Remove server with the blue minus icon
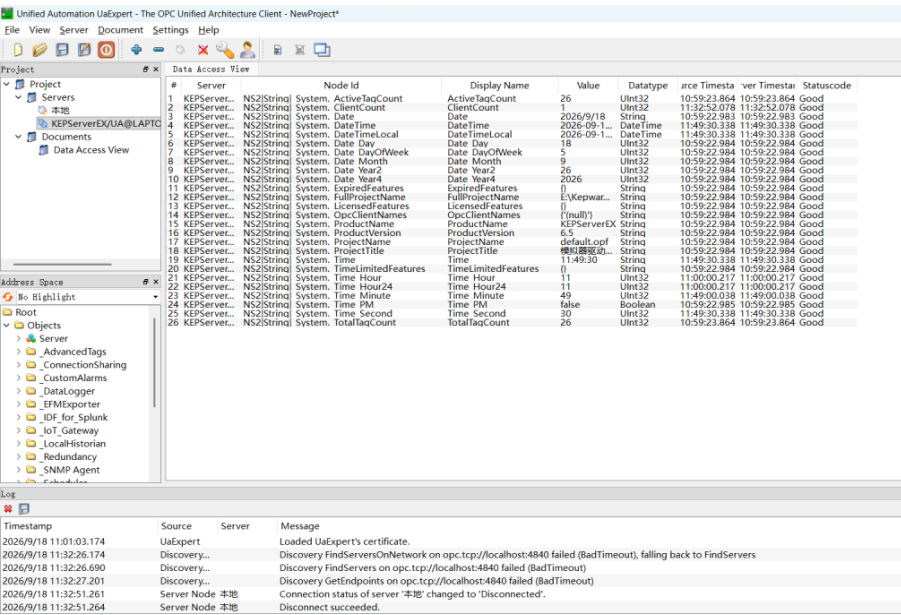Image resolution: width=901 pixels, height=615 pixels. point(159,50)
